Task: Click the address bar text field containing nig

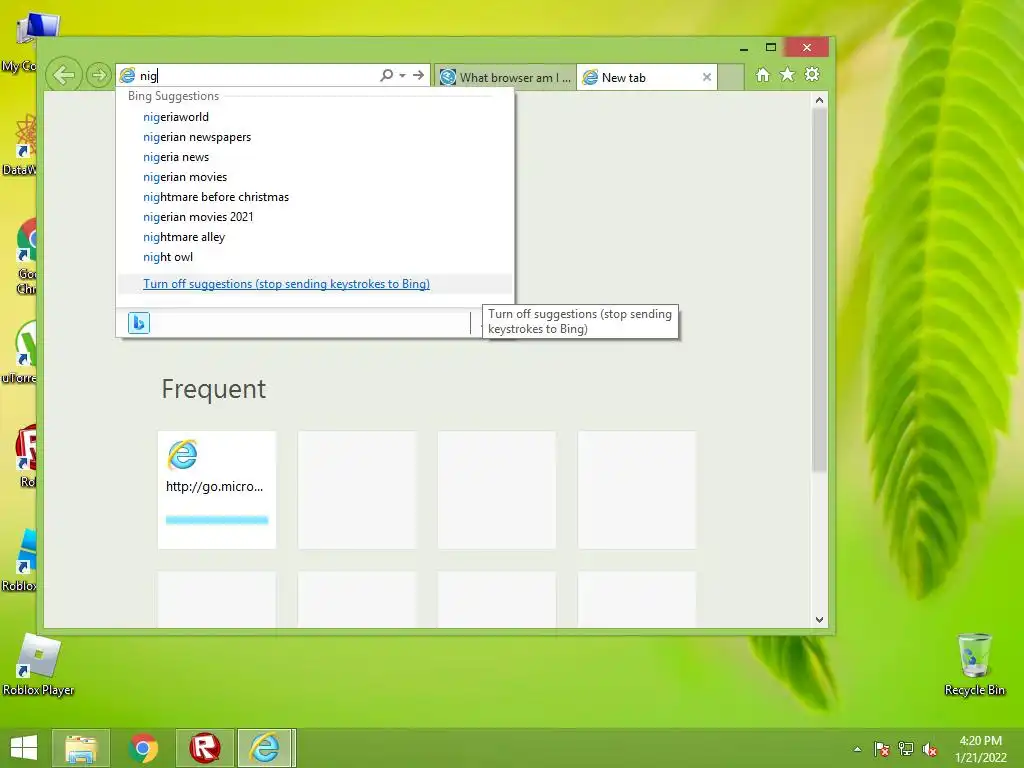Action: 257,76
